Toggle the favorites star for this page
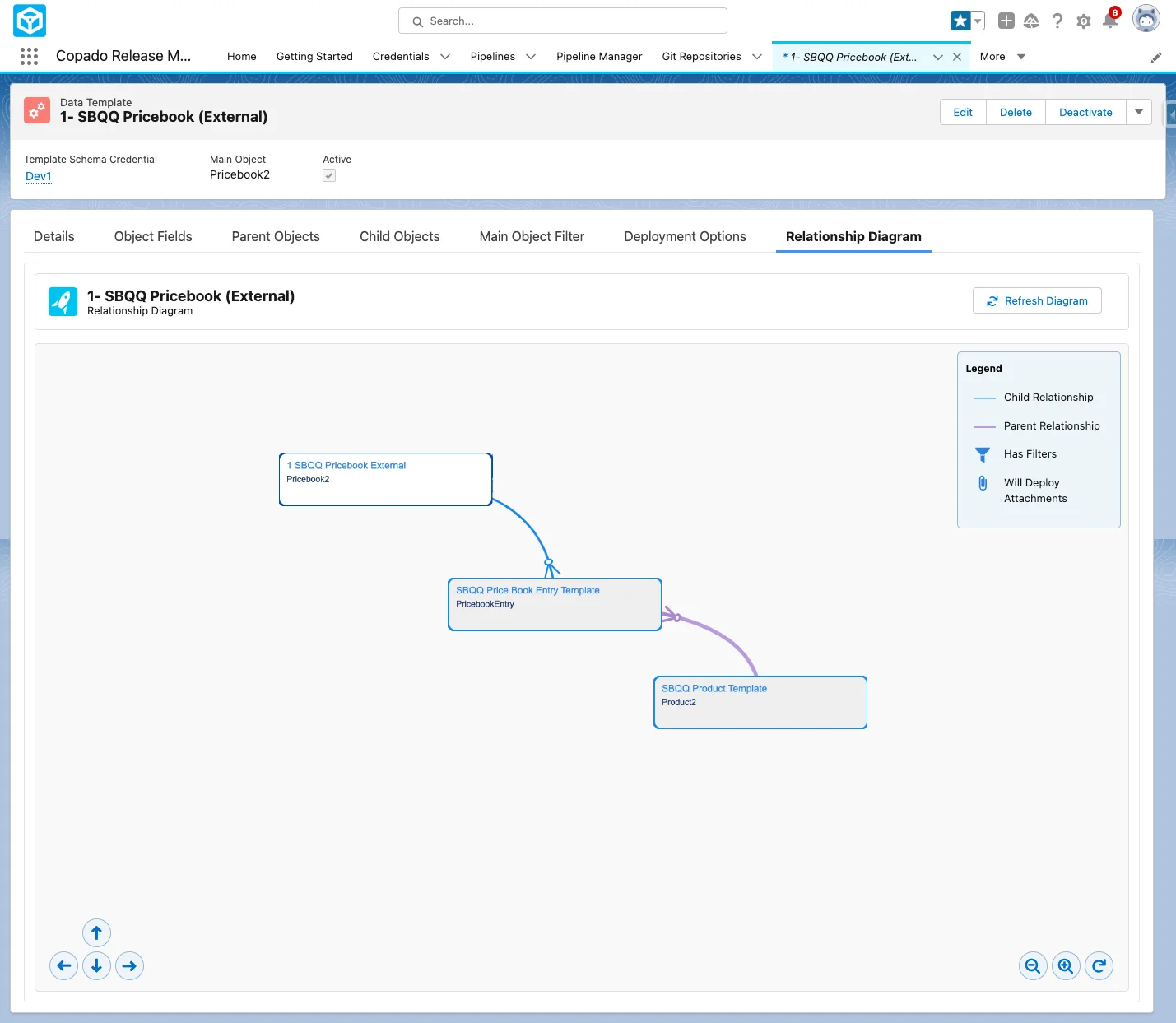The height and width of the screenshot is (1023, 1176). pyautogui.click(x=961, y=20)
